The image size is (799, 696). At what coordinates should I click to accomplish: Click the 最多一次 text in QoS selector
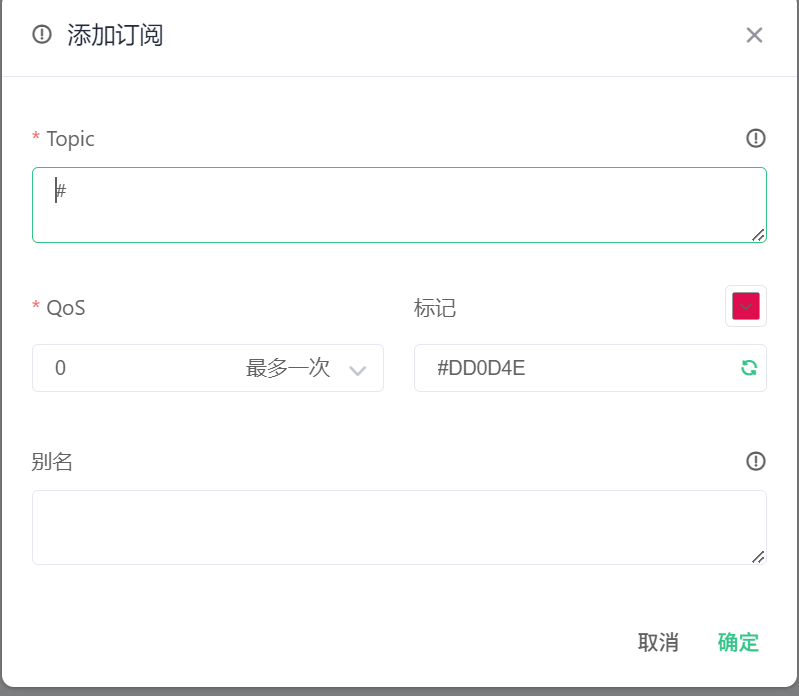tap(288, 368)
